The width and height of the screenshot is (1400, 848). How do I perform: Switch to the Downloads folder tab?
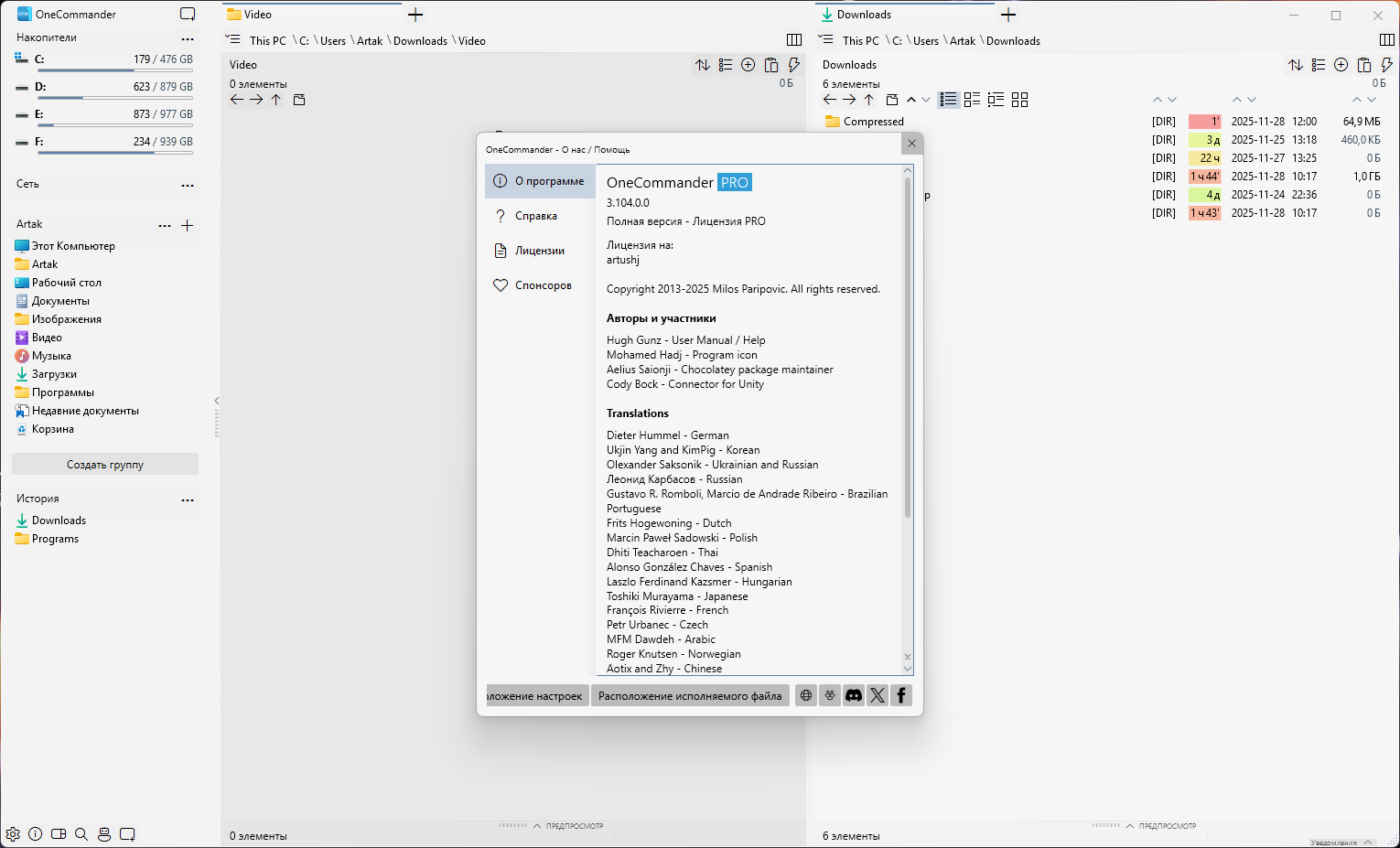(x=904, y=15)
